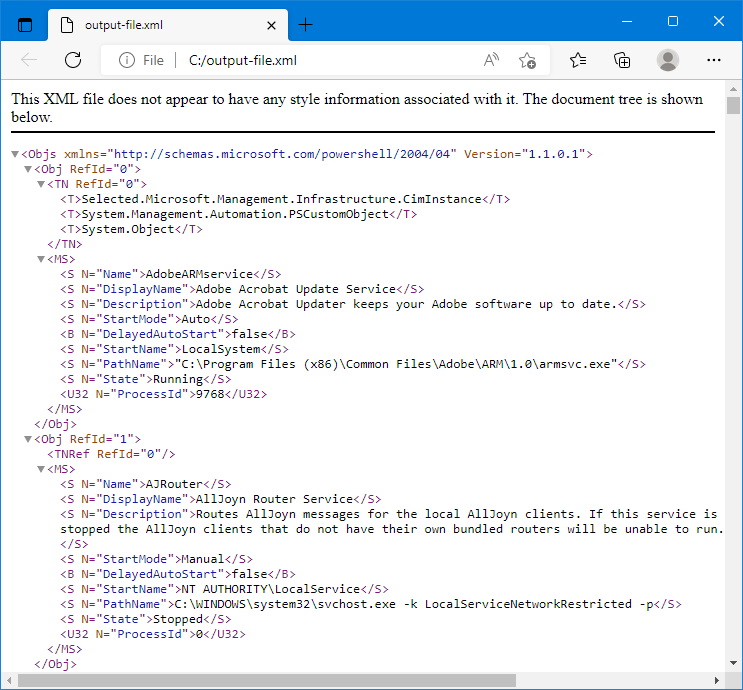
Task: Collapse the Obj RefId="0" node
Action: point(28,169)
